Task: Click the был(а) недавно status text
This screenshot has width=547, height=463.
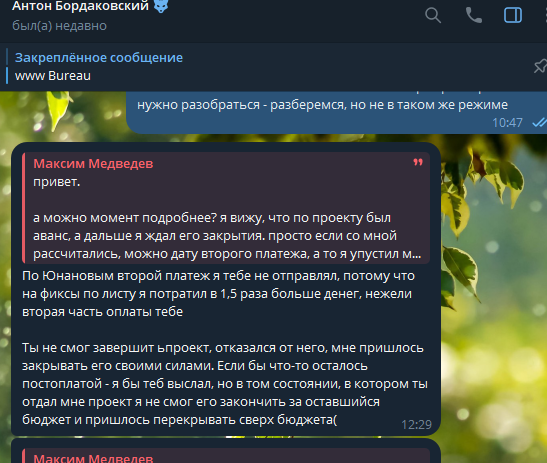Action: point(59,26)
